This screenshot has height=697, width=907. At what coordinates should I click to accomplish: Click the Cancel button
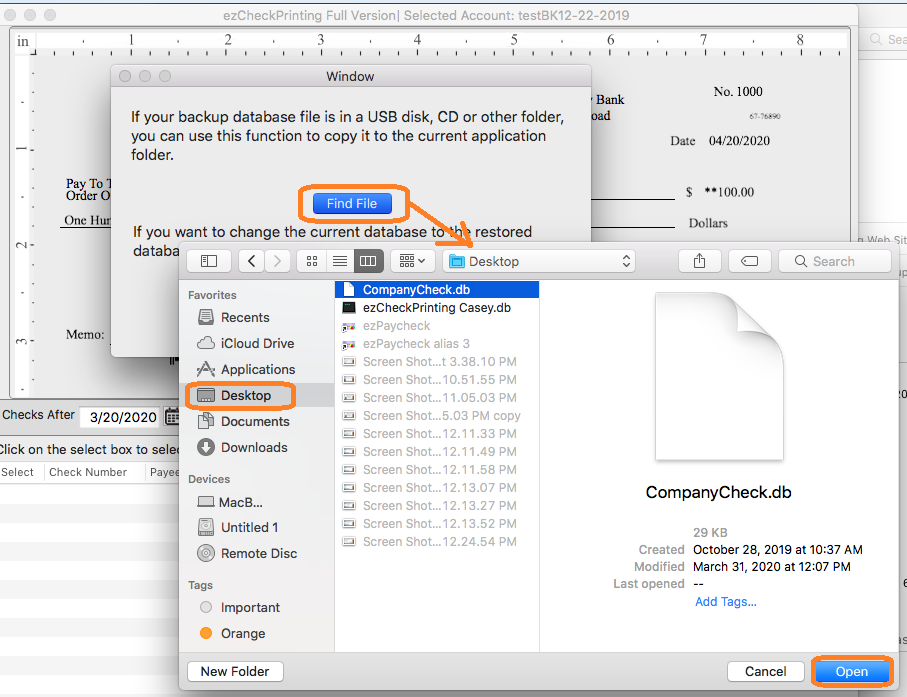[x=765, y=671]
